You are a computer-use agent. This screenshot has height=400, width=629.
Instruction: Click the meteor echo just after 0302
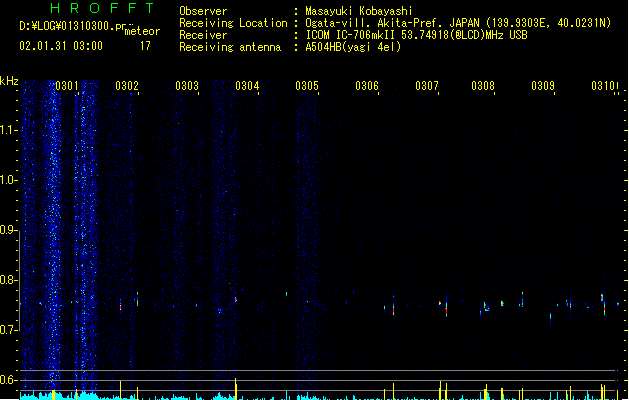coord(138,299)
